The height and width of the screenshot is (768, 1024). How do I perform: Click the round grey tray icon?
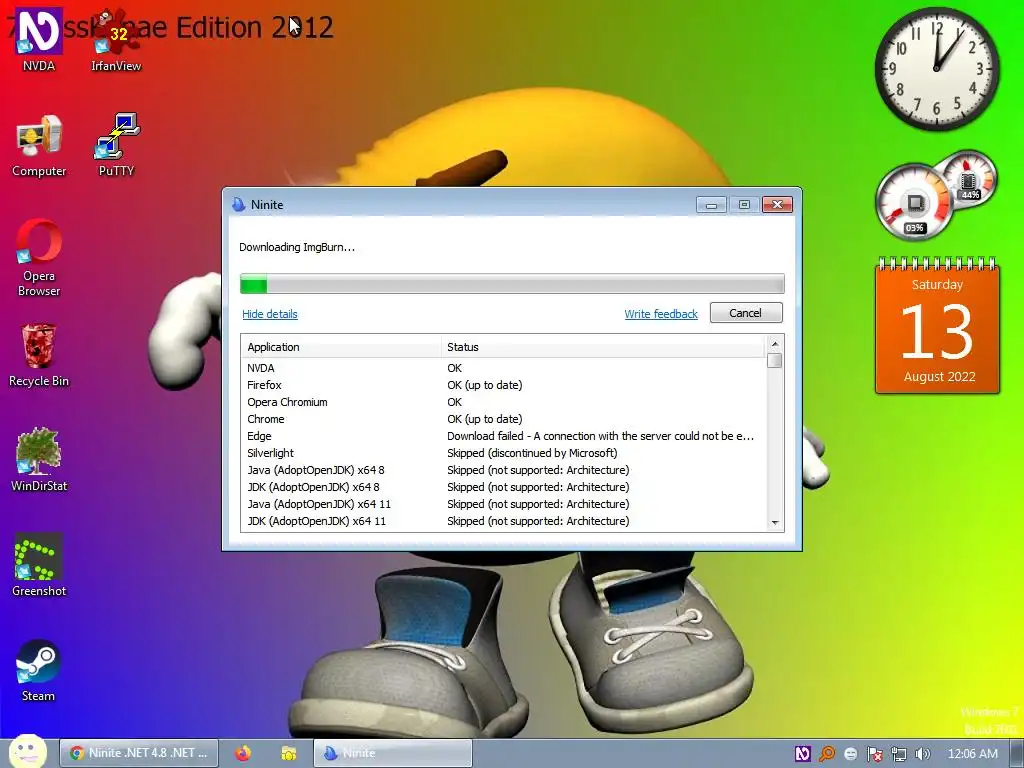pos(850,754)
